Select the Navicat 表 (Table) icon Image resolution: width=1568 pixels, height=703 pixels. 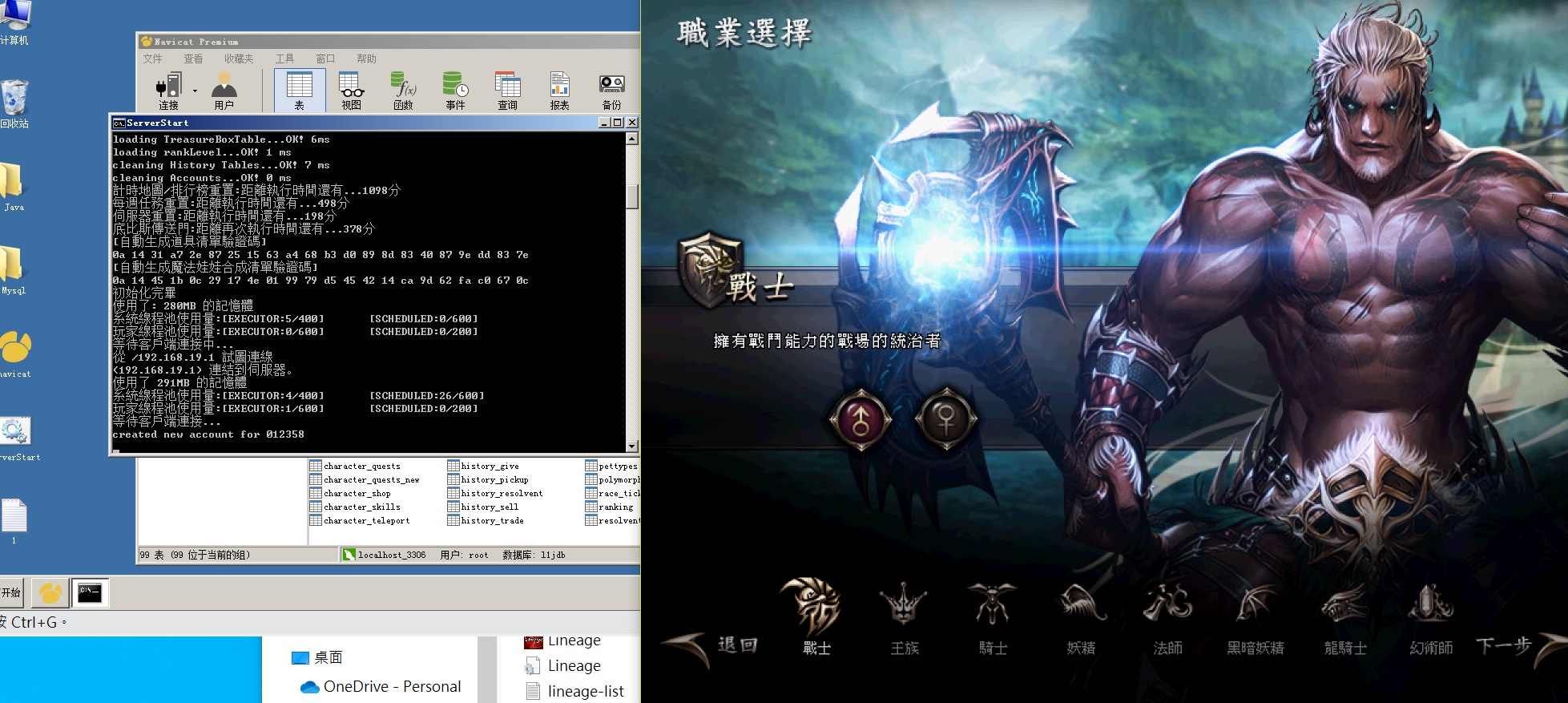pos(300,91)
